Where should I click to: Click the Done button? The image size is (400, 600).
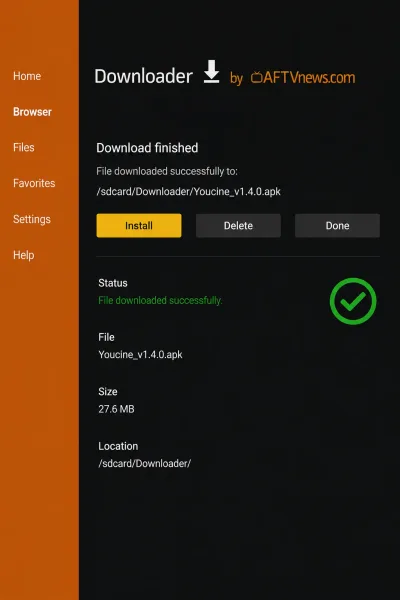pos(337,226)
